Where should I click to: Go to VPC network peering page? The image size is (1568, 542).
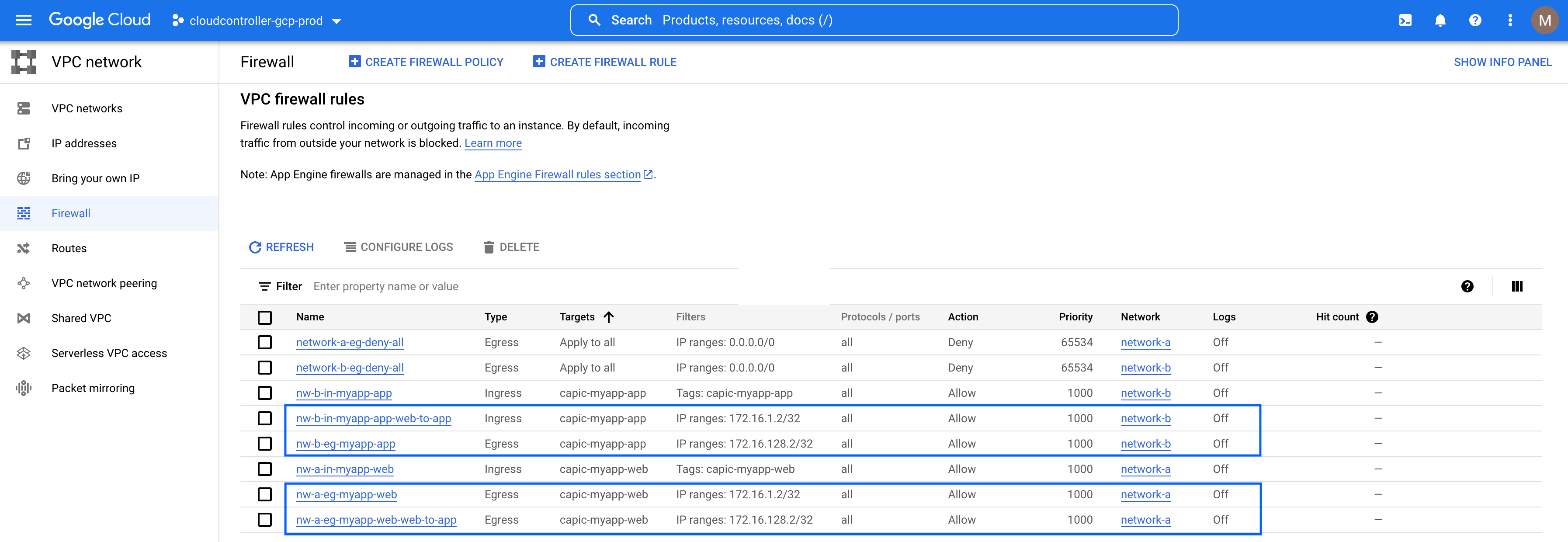pyautogui.click(x=104, y=283)
